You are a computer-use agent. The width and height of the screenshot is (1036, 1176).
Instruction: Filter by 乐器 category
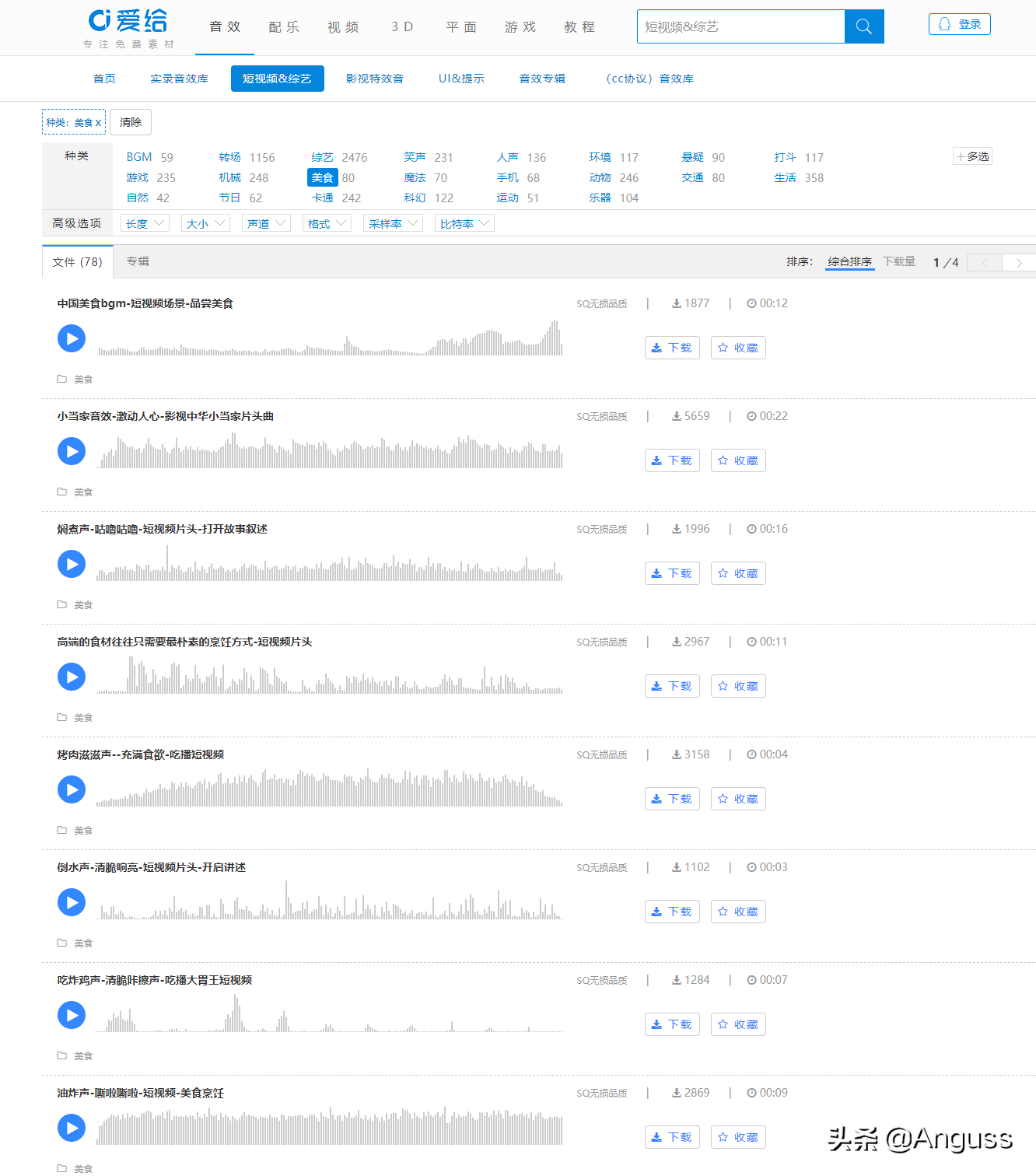coord(600,198)
